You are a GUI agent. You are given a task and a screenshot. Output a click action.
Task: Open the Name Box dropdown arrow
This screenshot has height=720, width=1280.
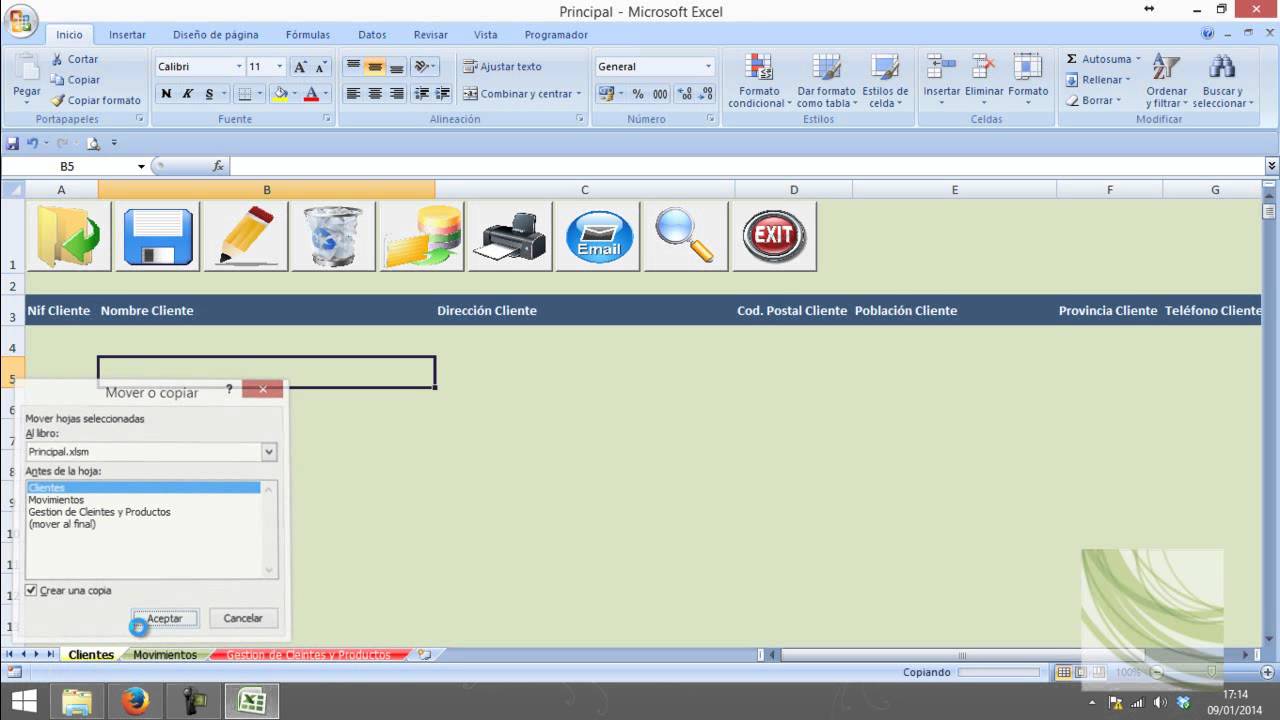(x=141, y=167)
